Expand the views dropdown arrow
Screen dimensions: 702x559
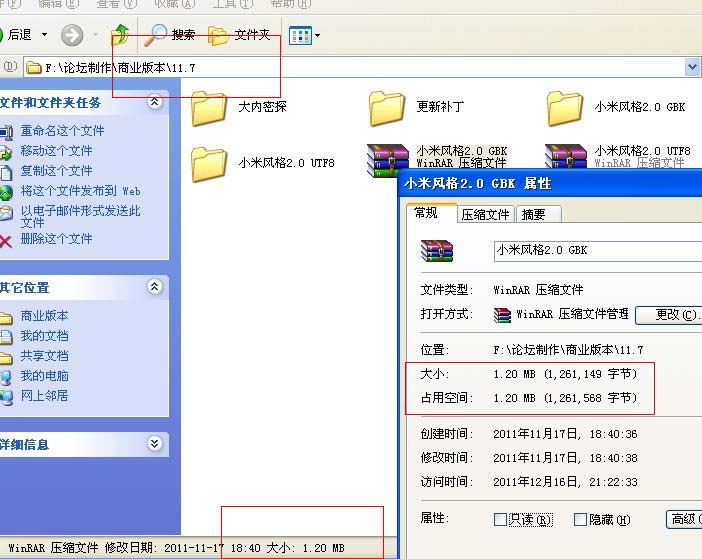(317, 35)
